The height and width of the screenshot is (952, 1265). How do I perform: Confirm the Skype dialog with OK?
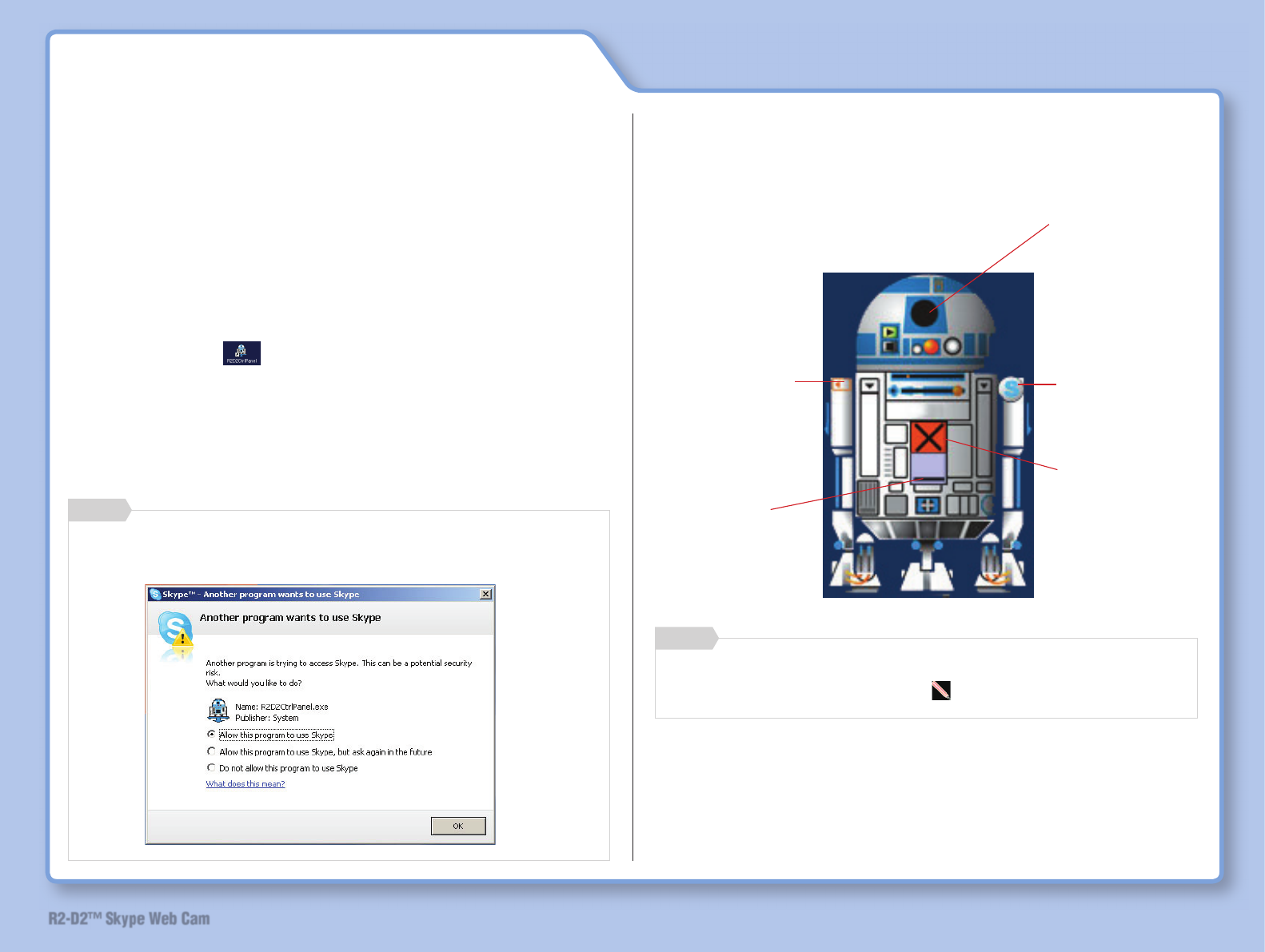tap(458, 826)
